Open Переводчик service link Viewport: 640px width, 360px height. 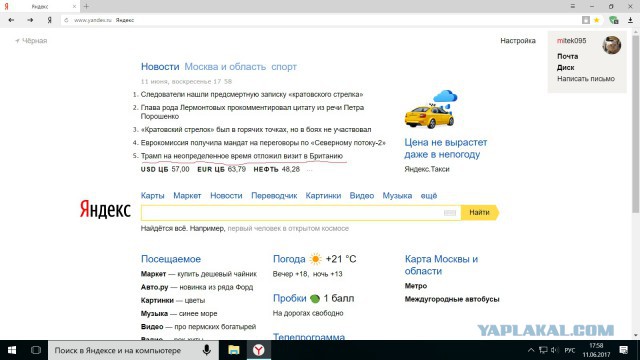[274, 196]
